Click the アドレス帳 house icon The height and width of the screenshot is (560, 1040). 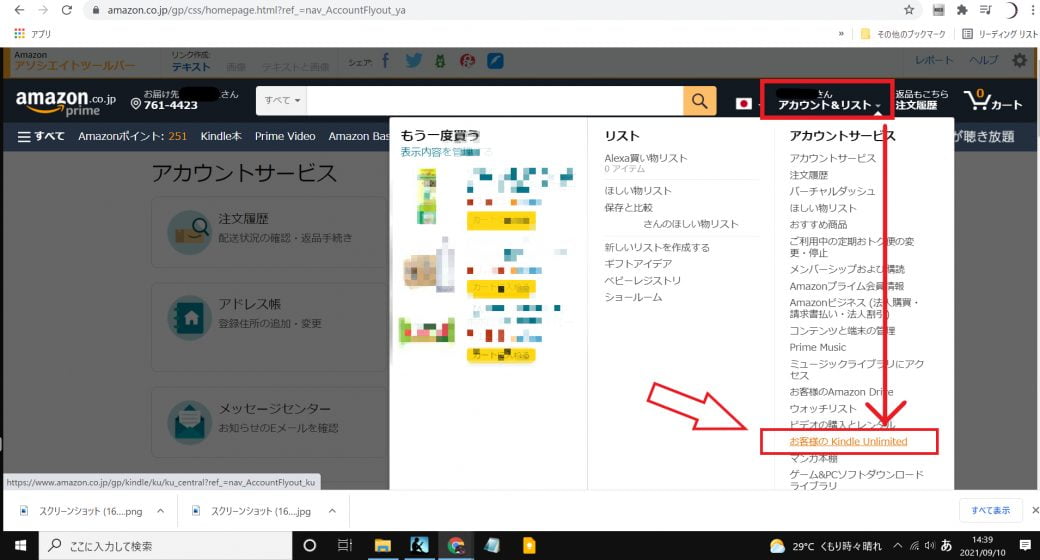[190, 318]
